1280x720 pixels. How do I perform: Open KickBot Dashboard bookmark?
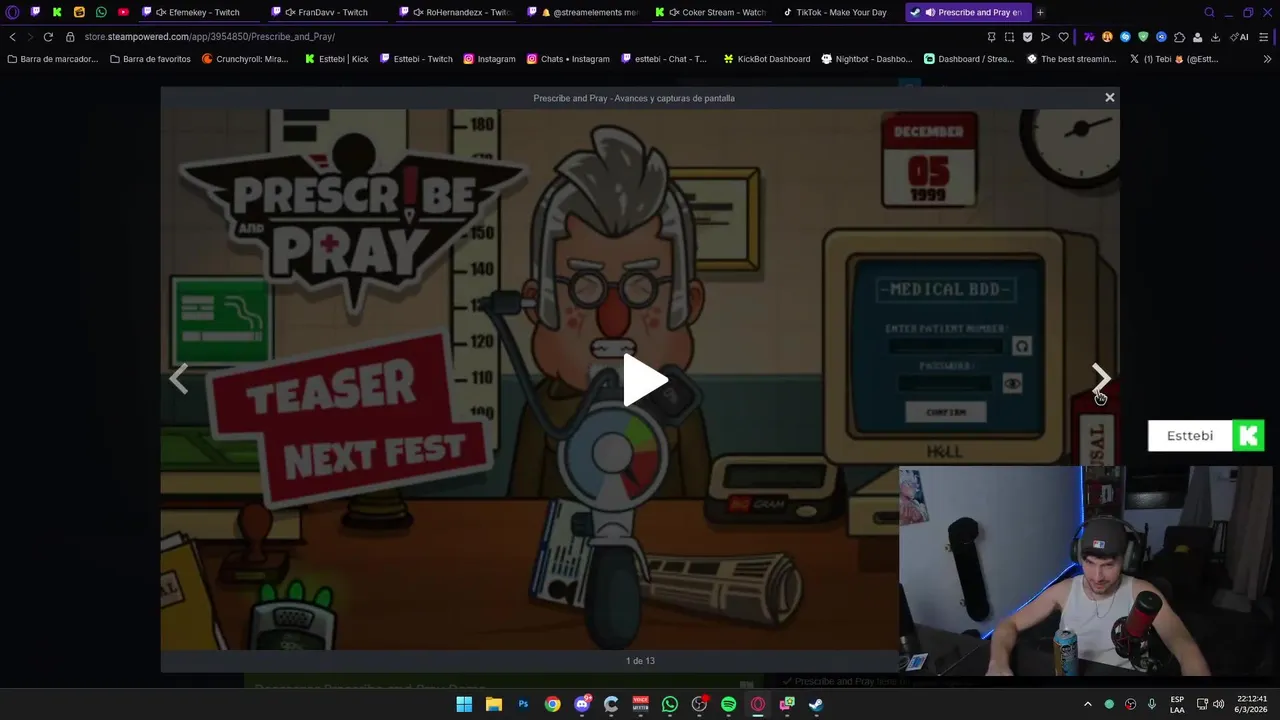tap(767, 59)
